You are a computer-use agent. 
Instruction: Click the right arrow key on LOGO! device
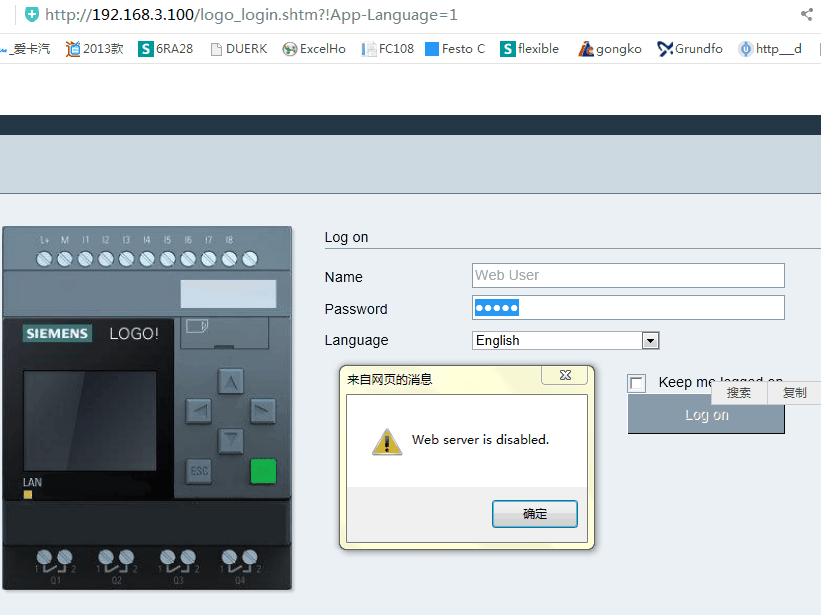[x=263, y=411]
